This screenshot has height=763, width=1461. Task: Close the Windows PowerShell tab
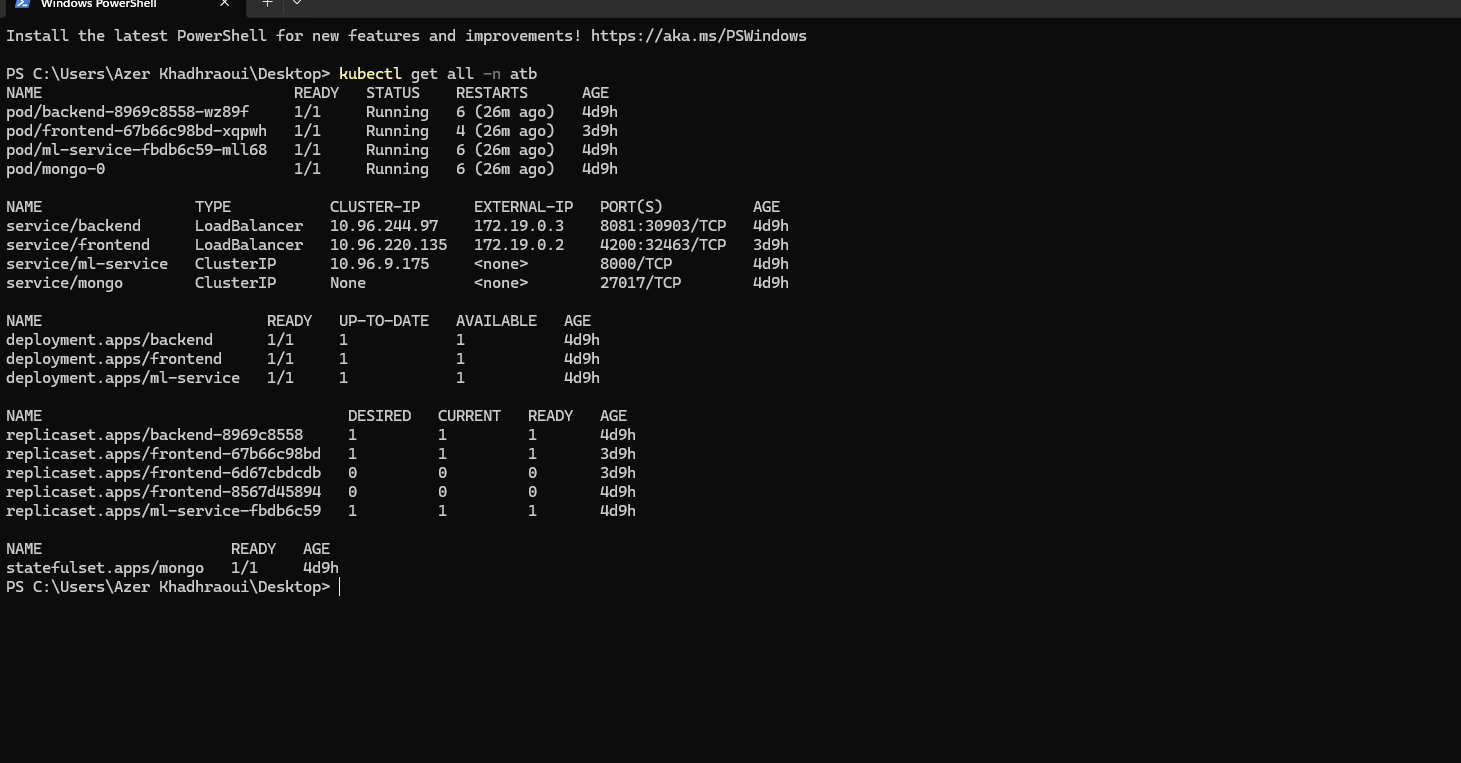[x=224, y=4]
